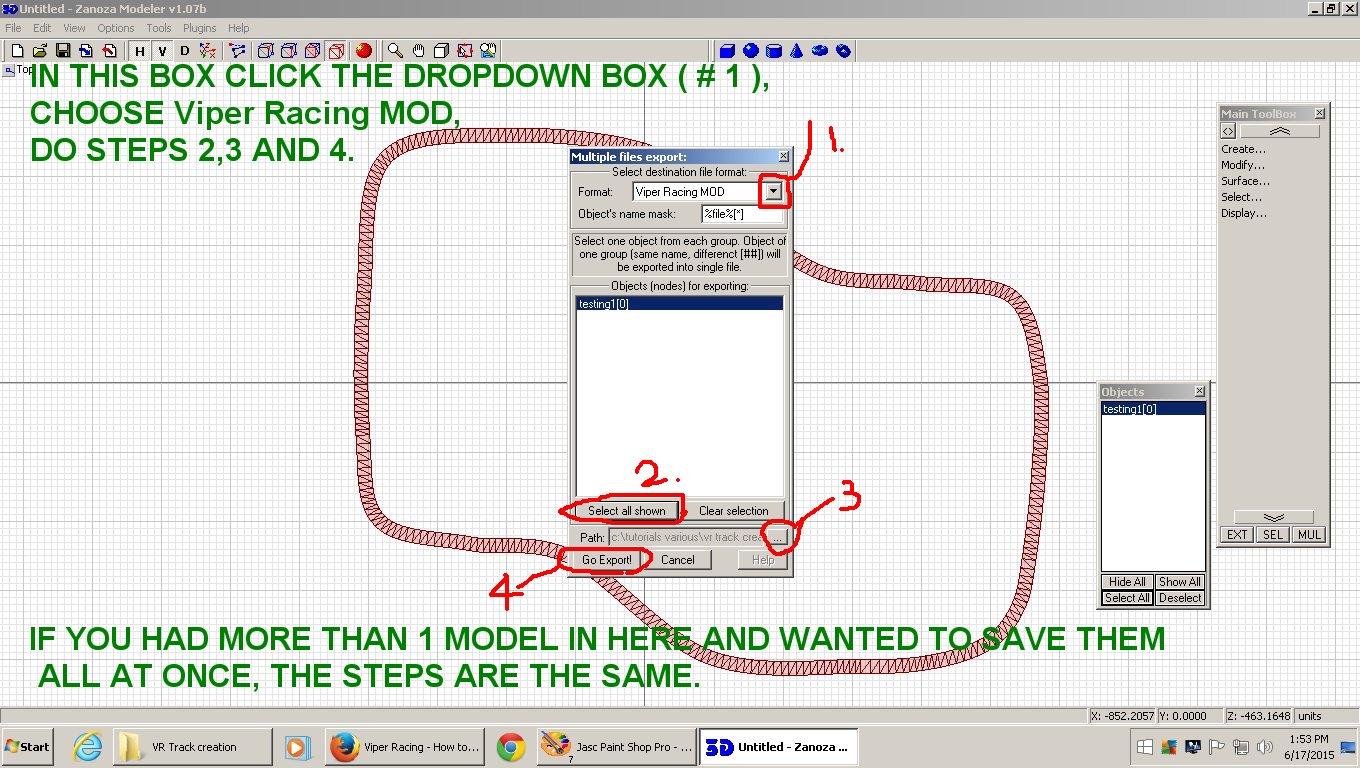Viewport: 1360px width, 768px height.
Task: Expand Display... in Main ToolBox
Action: [1244, 213]
